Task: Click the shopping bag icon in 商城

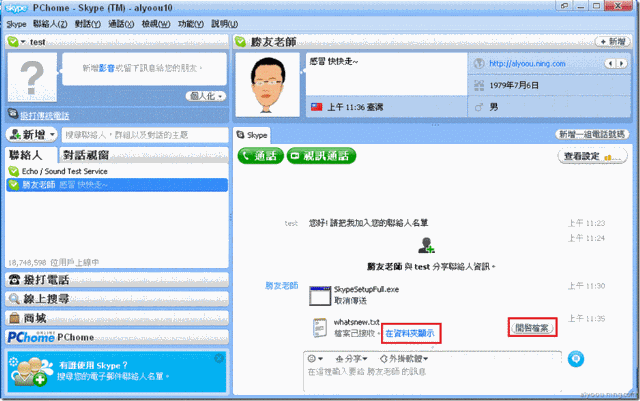Action: [x=14, y=318]
